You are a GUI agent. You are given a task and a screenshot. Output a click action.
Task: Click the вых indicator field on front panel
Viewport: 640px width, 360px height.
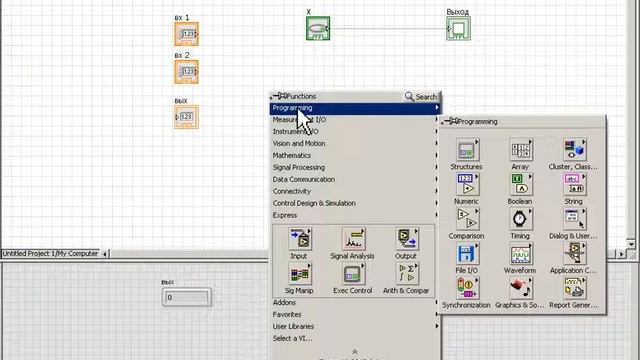tap(187, 298)
